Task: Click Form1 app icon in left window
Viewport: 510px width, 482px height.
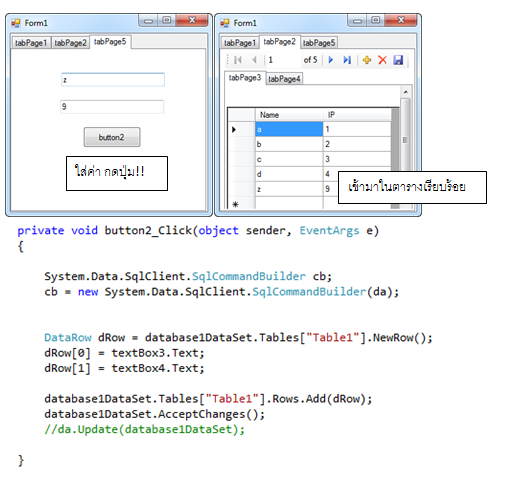Action: point(16,23)
